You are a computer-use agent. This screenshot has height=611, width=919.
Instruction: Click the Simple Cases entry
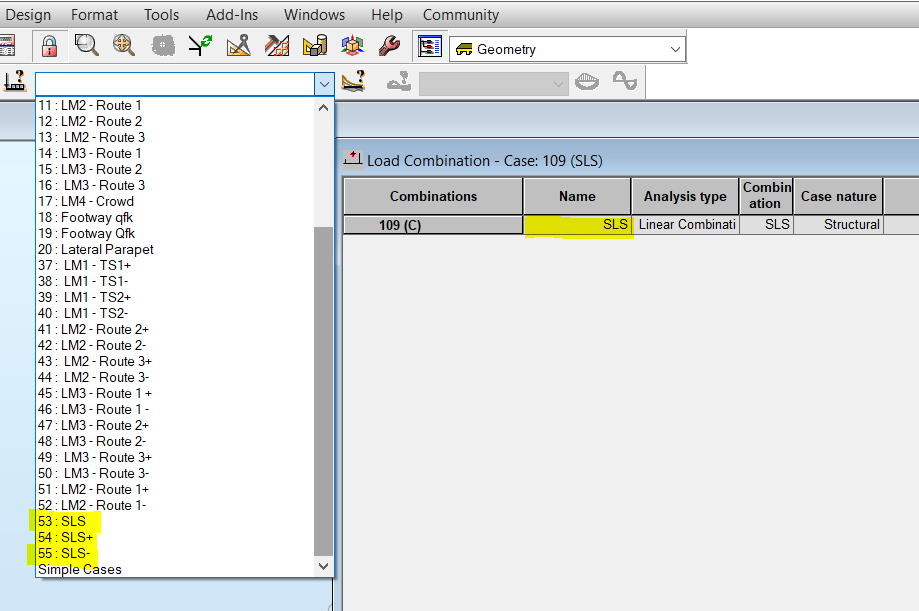point(78,569)
